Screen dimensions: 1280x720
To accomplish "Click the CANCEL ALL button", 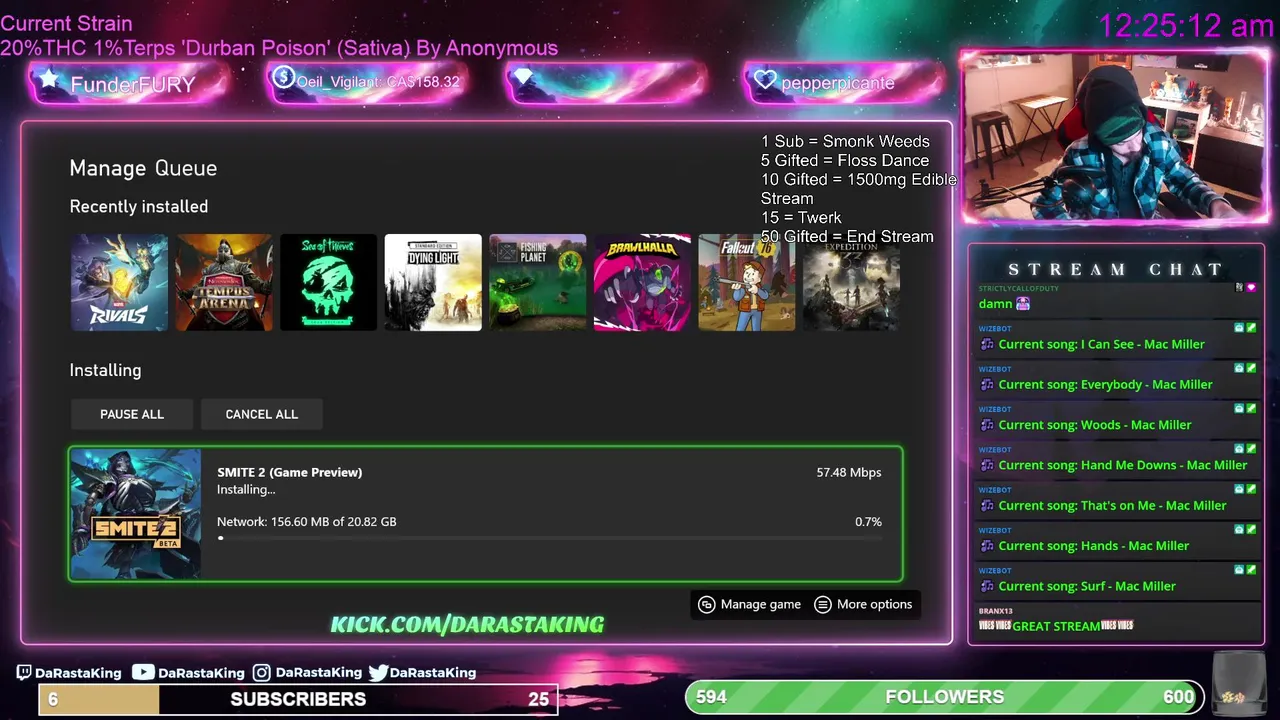I will click(262, 414).
